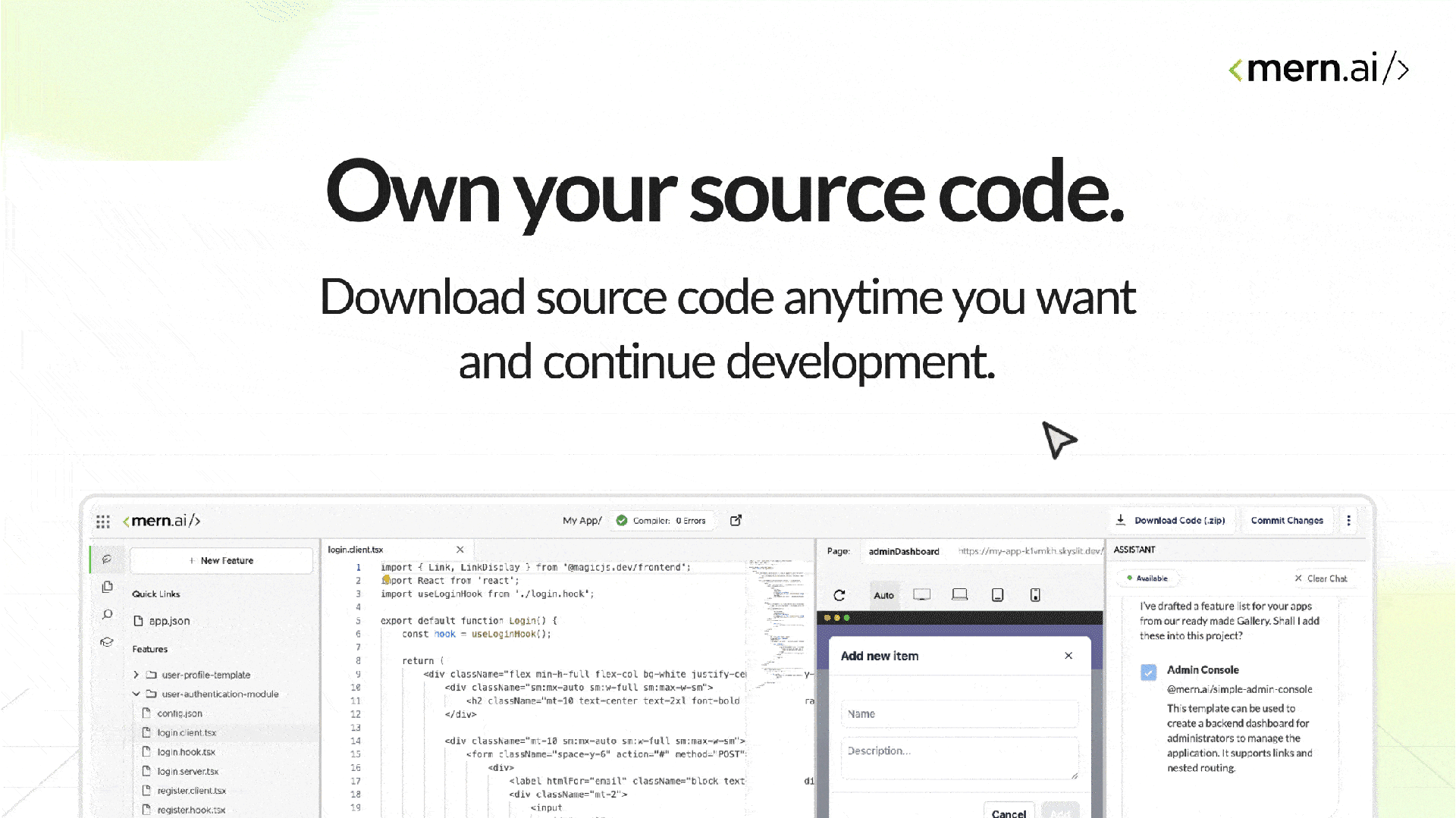Expand the user-profile-template folder chevron
The height and width of the screenshot is (818, 1456).
click(x=136, y=675)
